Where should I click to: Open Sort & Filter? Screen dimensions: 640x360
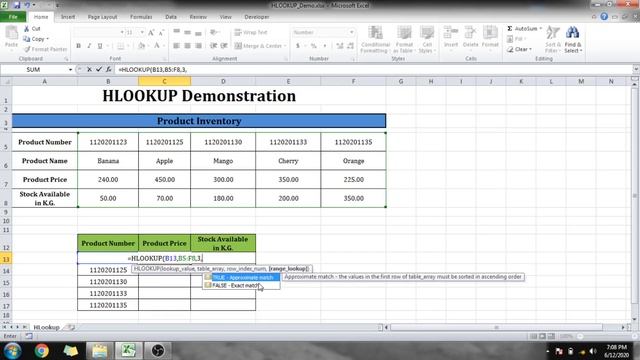point(552,39)
